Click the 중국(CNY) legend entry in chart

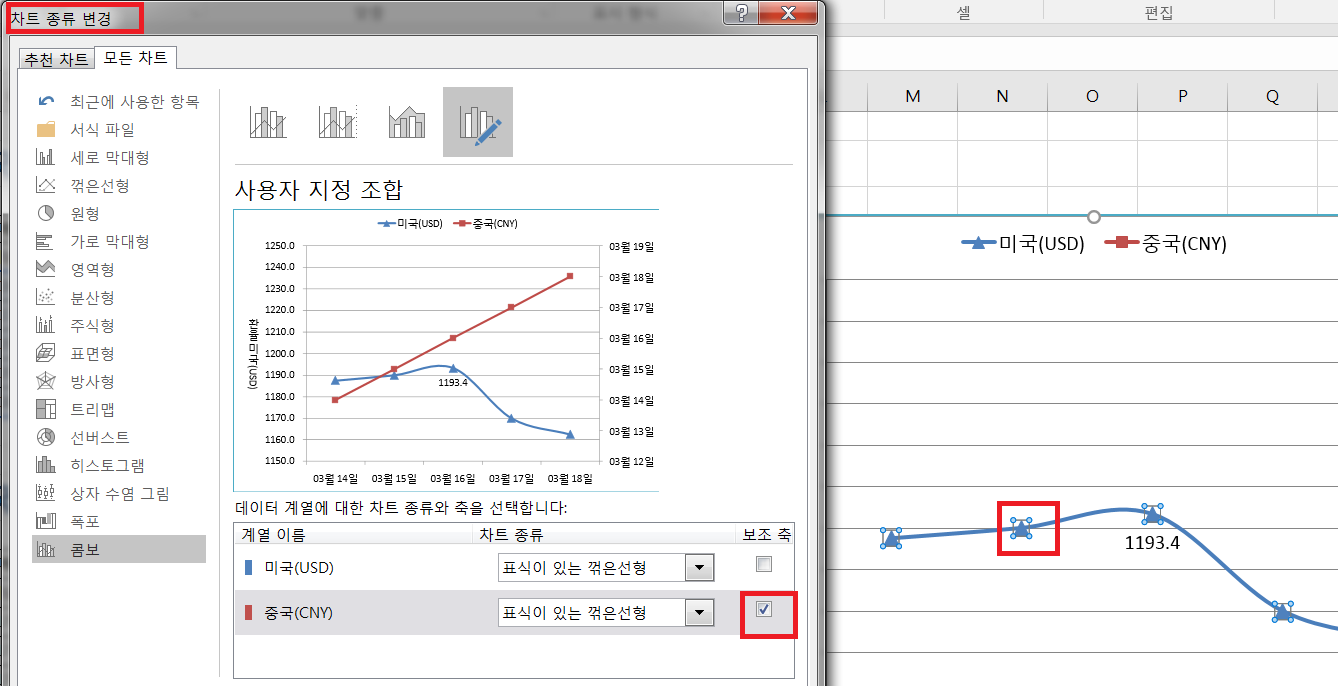pyautogui.click(x=1166, y=243)
